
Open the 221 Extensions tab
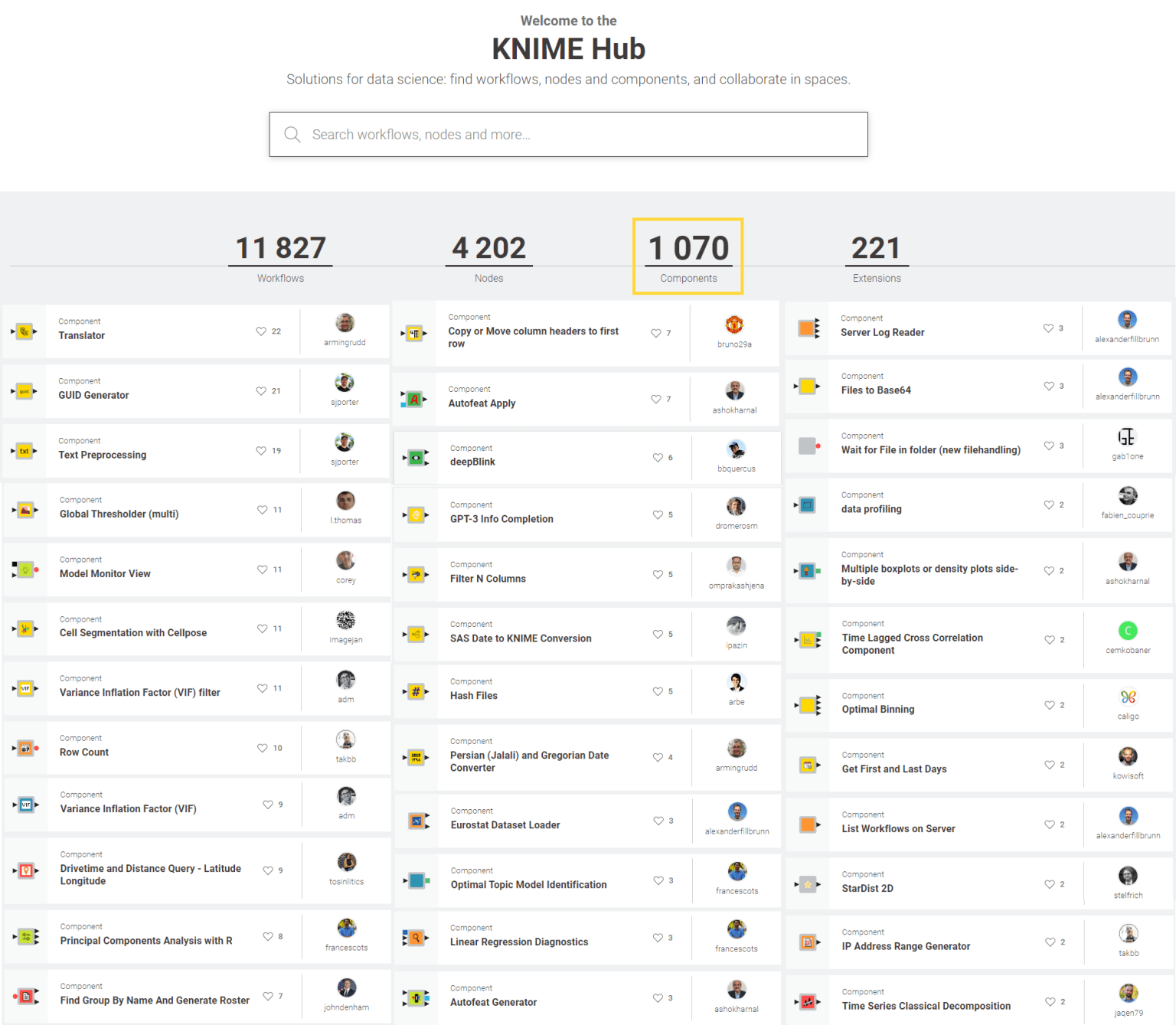click(x=877, y=258)
